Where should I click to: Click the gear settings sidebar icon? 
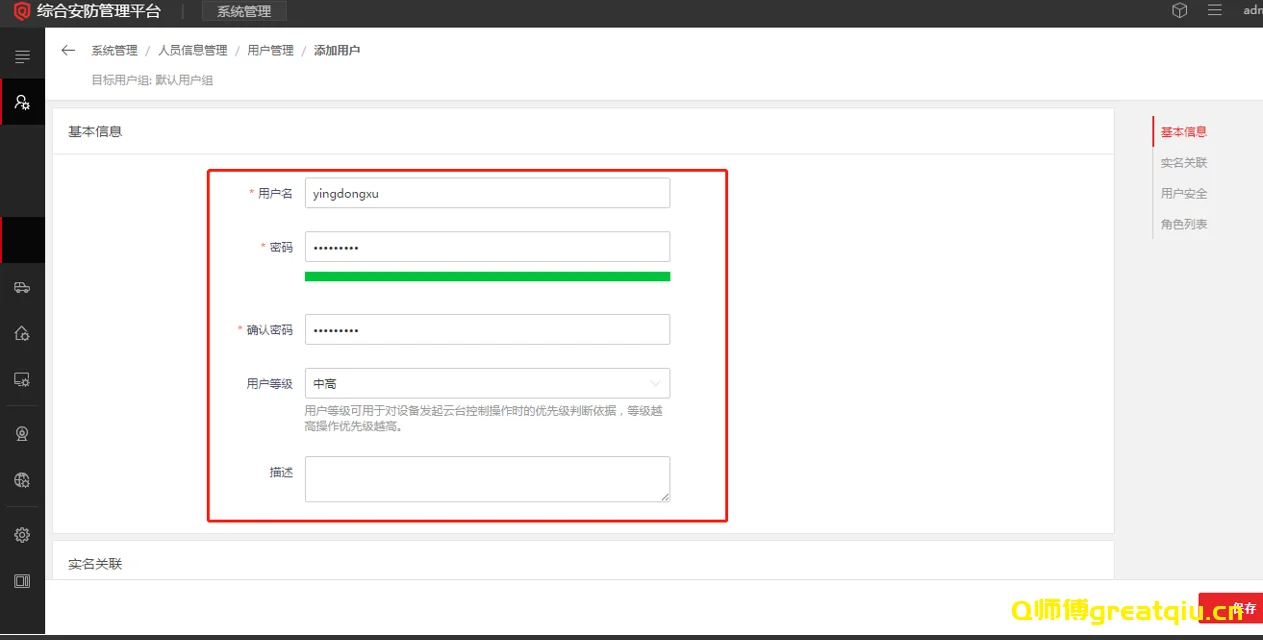tap(22, 535)
